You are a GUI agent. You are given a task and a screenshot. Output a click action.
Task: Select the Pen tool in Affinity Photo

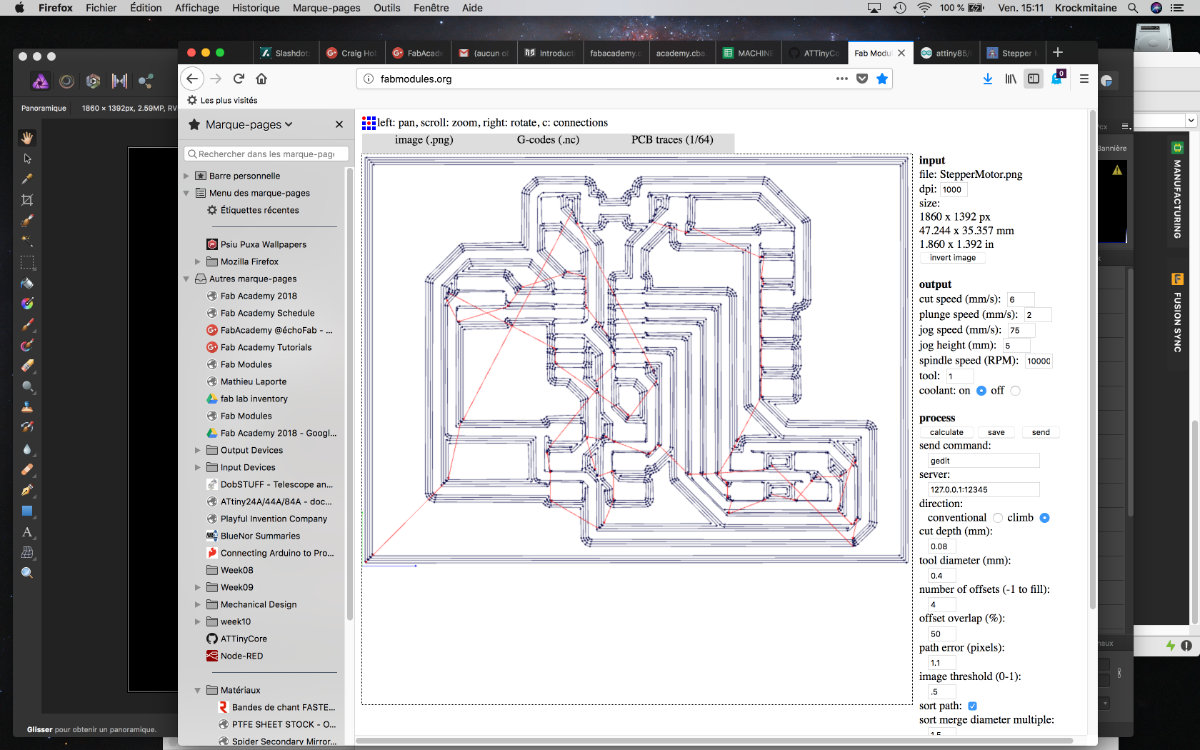[27, 490]
